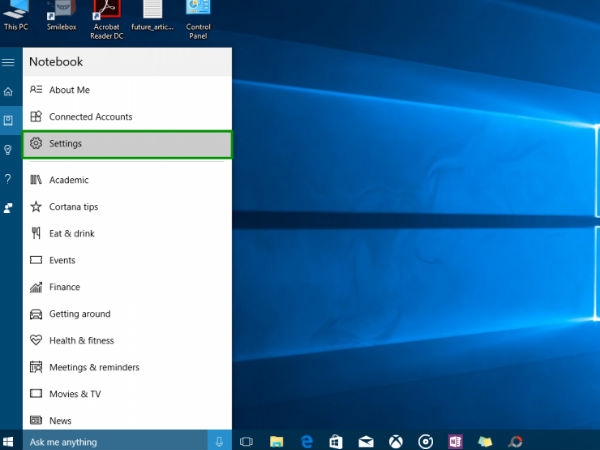Open the Cortana tips category
This screenshot has height=450, width=600.
click(127, 207)
